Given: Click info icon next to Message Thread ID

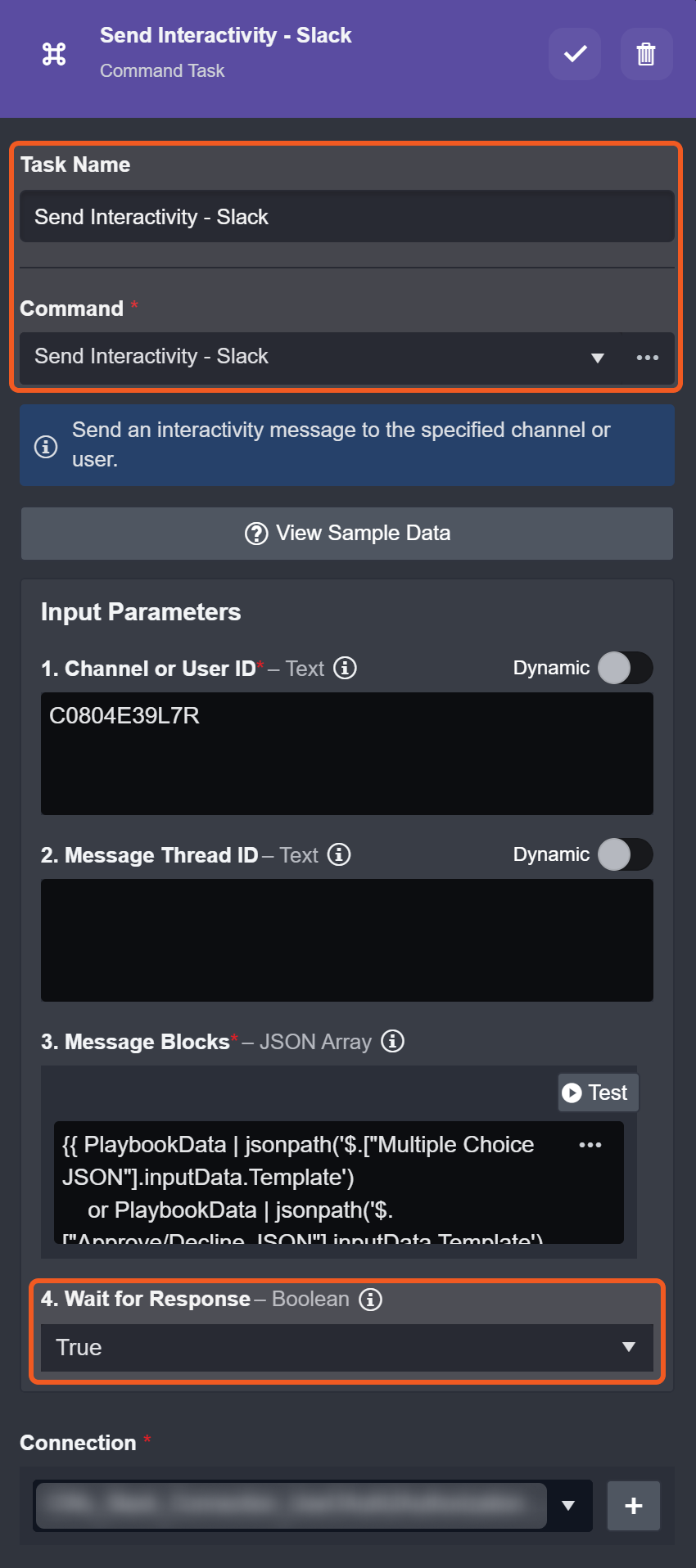Looking at the screenshot, I should (x=339, y=854).
